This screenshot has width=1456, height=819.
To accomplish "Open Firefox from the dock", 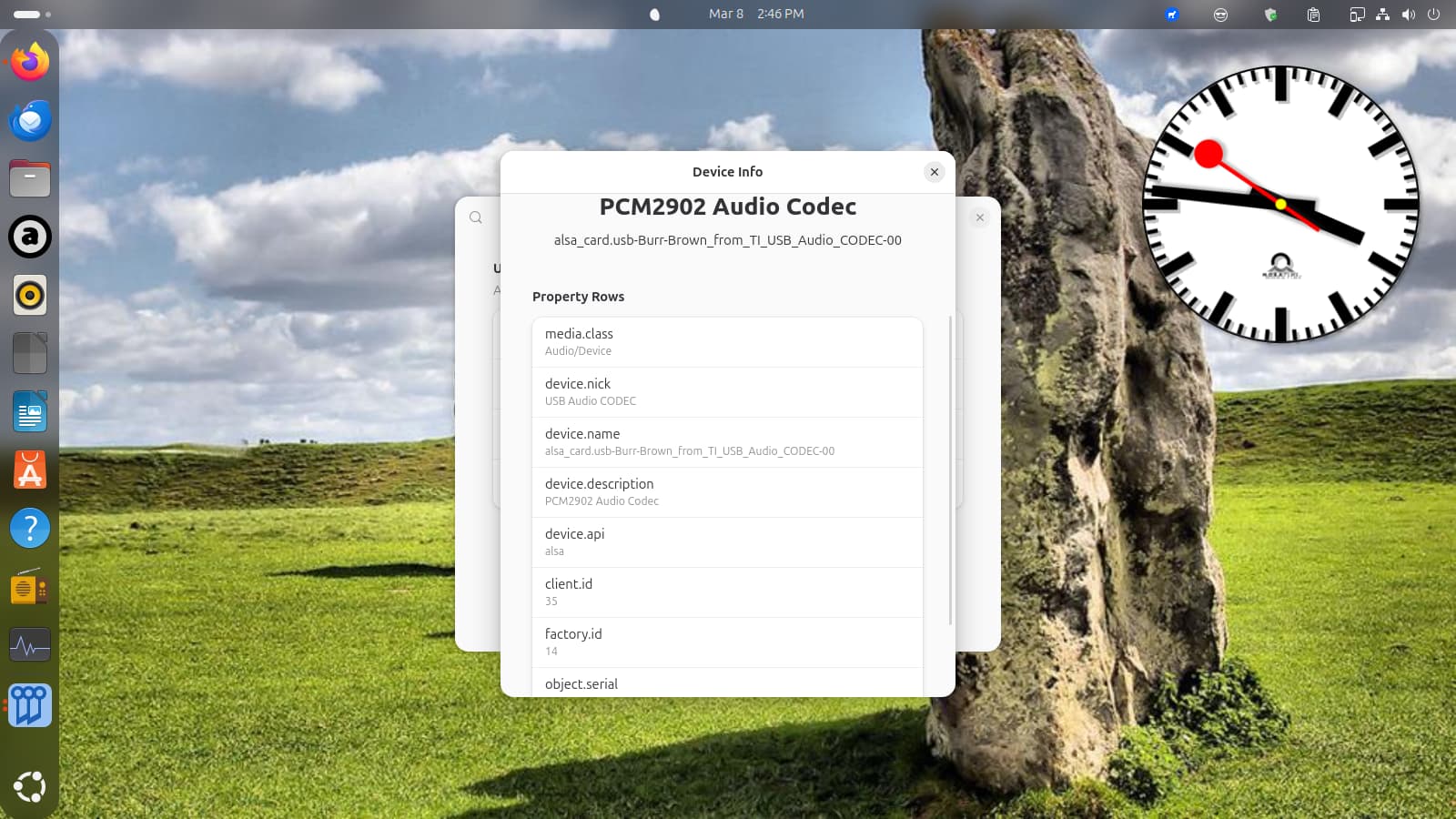I will click(x=30, y=62).
